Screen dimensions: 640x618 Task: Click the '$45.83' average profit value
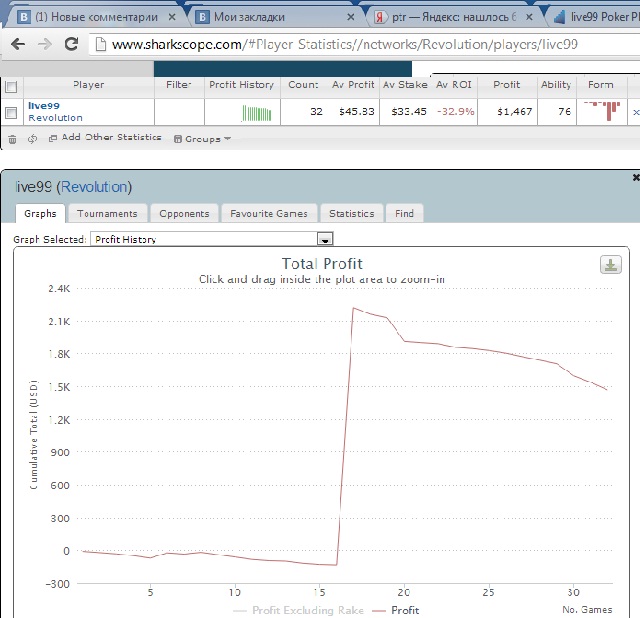pos(356,111)
